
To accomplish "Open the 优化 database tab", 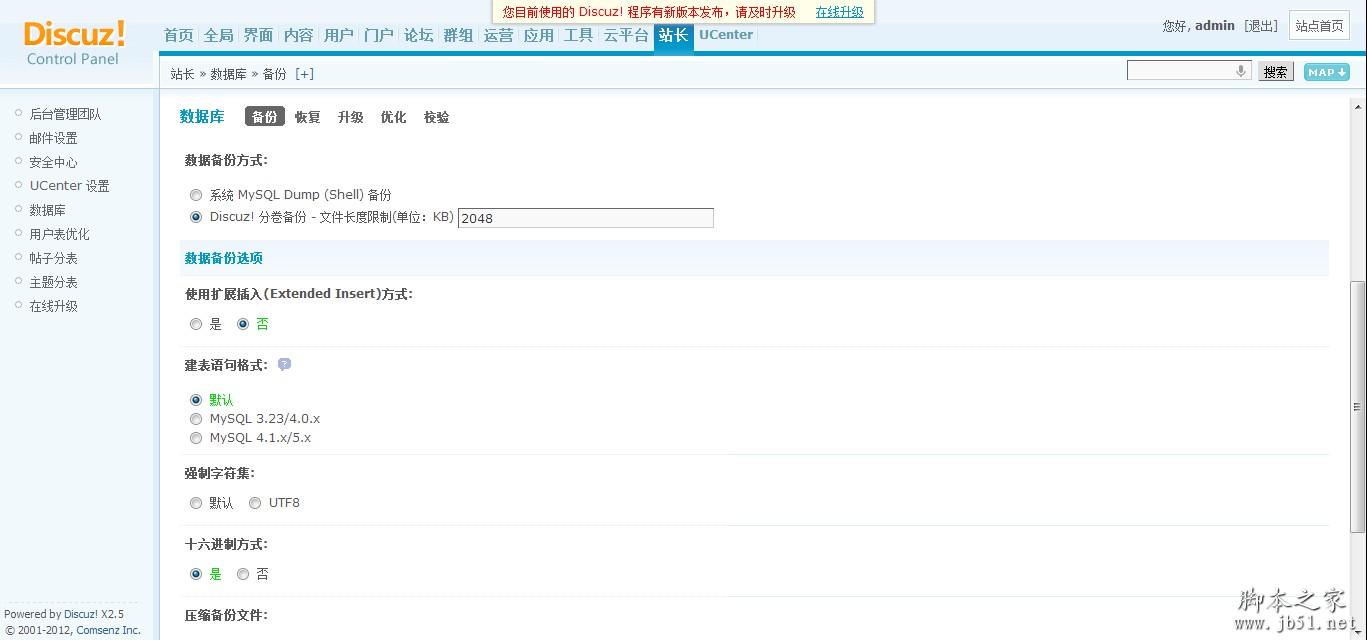I will [x=393, y=117].
